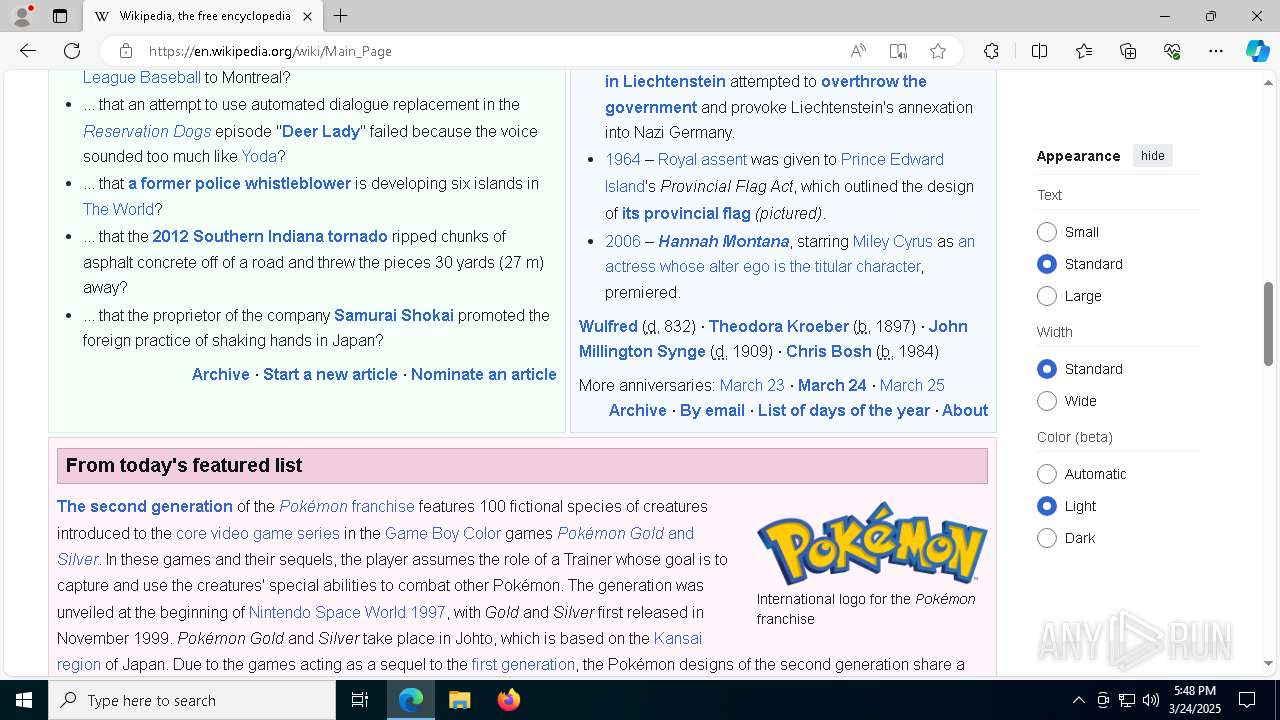Select Small text size
1280x720 pixels.
pos(1047,232)
